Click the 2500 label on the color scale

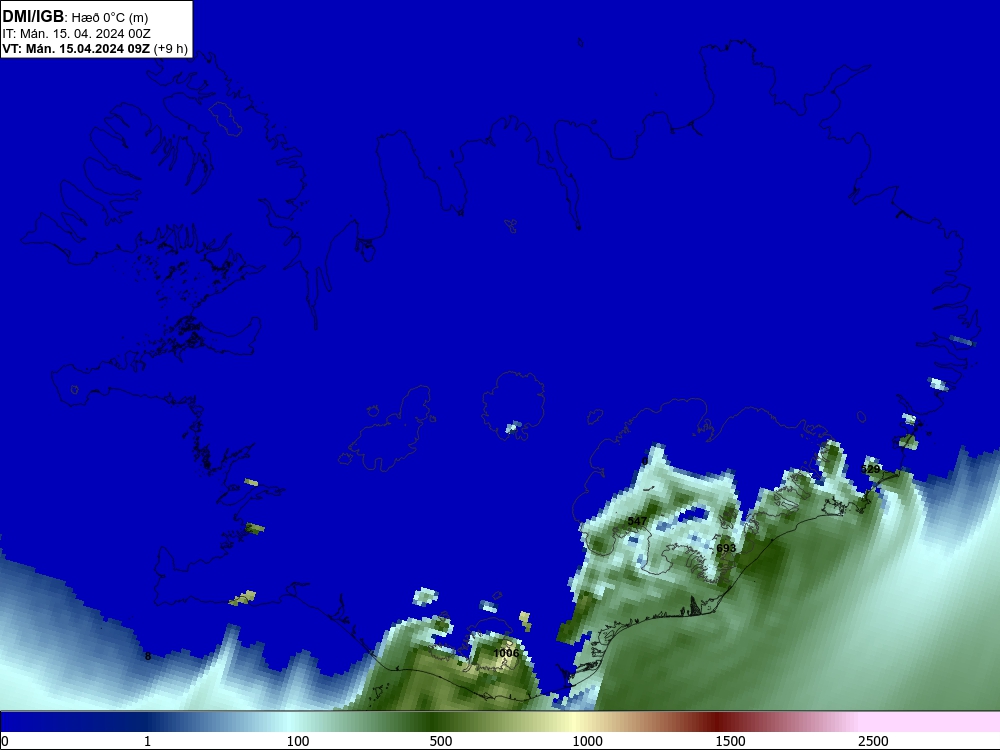pos(873,741)
